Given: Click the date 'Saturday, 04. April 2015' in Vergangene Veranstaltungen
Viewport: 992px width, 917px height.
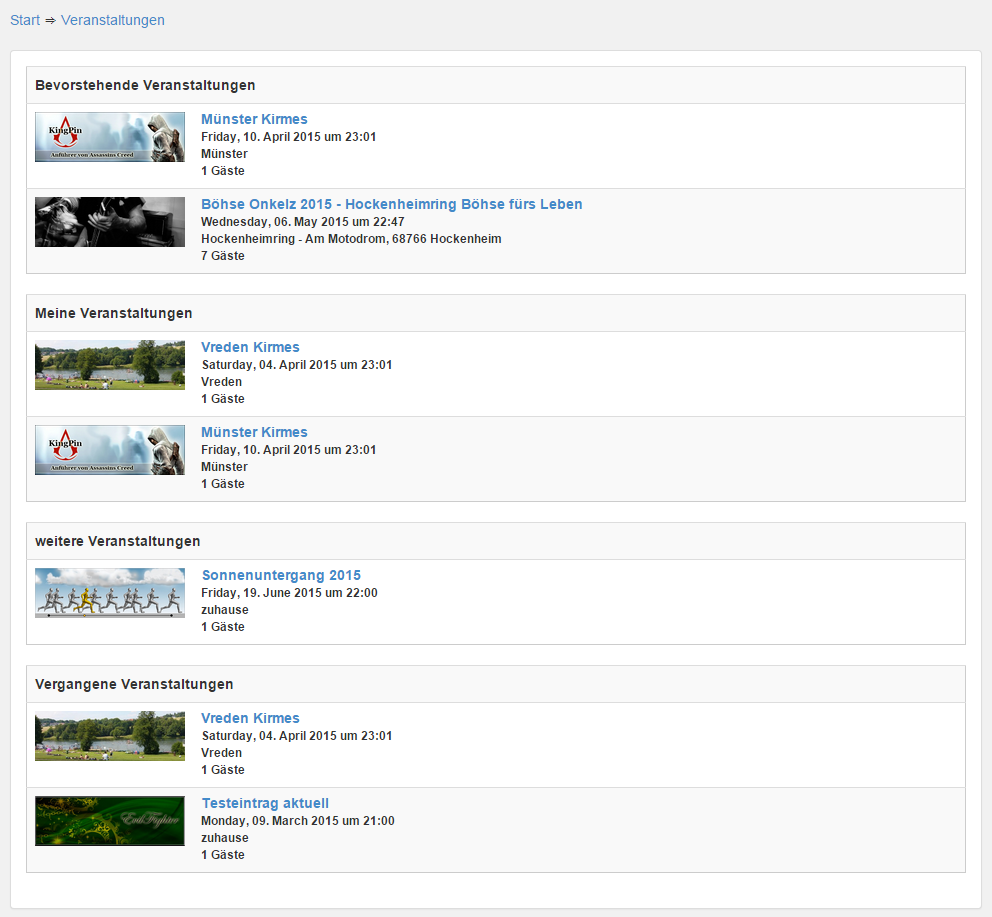Looking at the screenshot, I should (297, 735).
